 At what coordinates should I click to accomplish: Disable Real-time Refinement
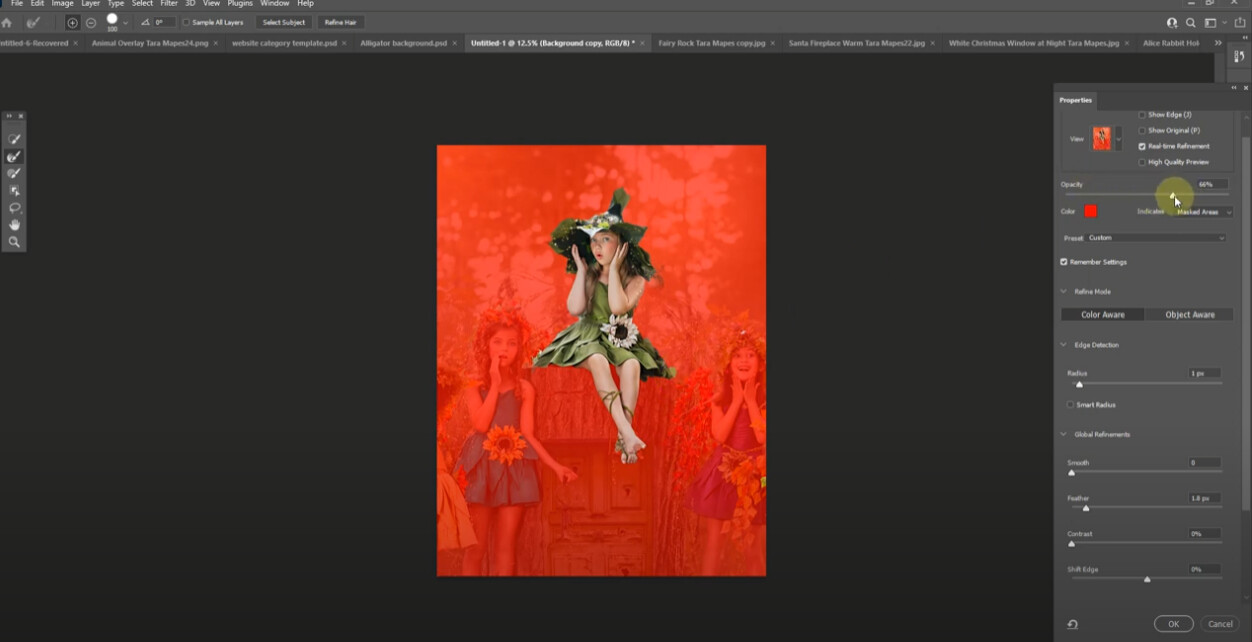click(x=1140, y=145)
